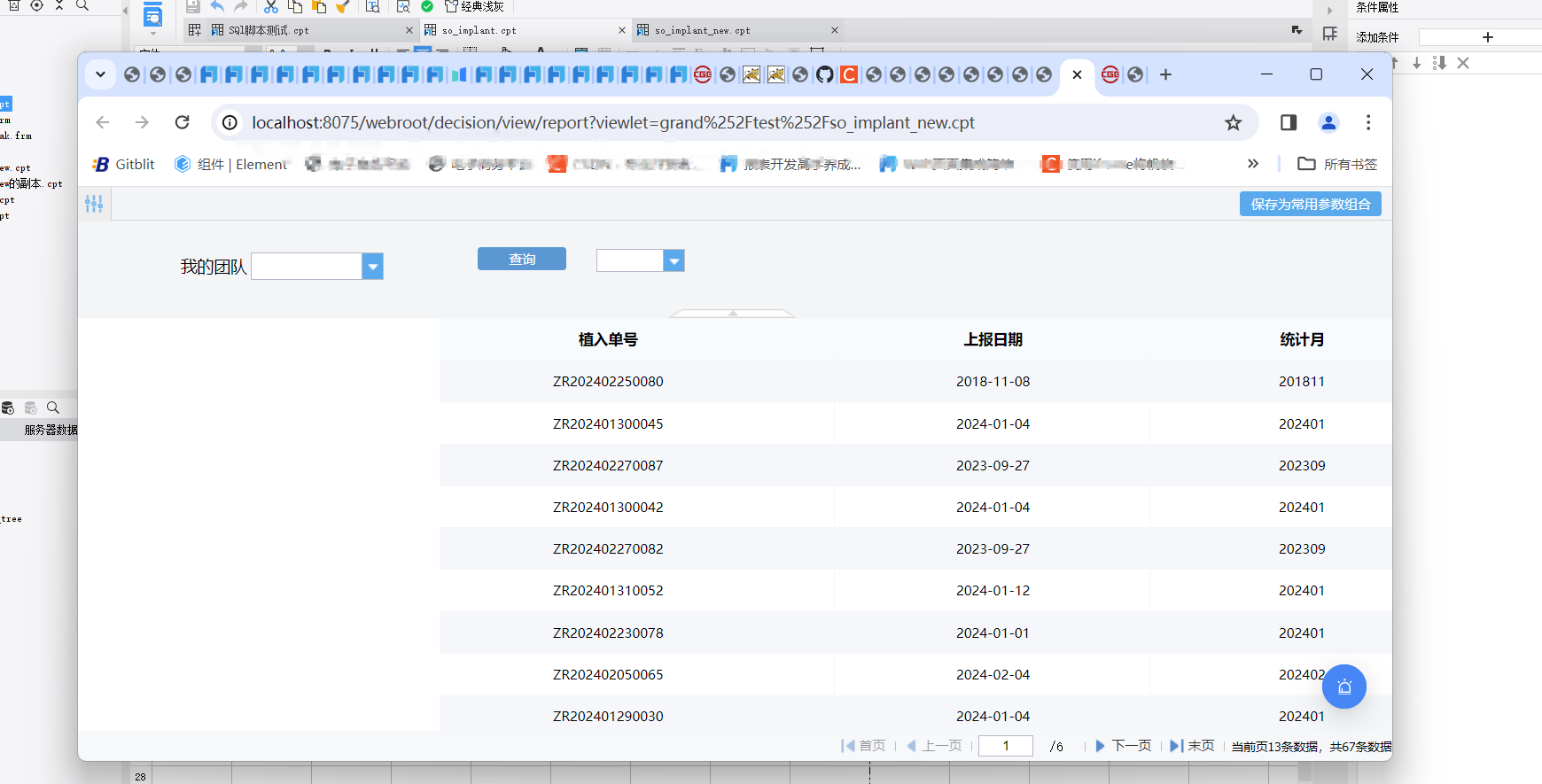
Task: Click the undo arrow in designer toolbar
Action: click(x=217, y=6)
